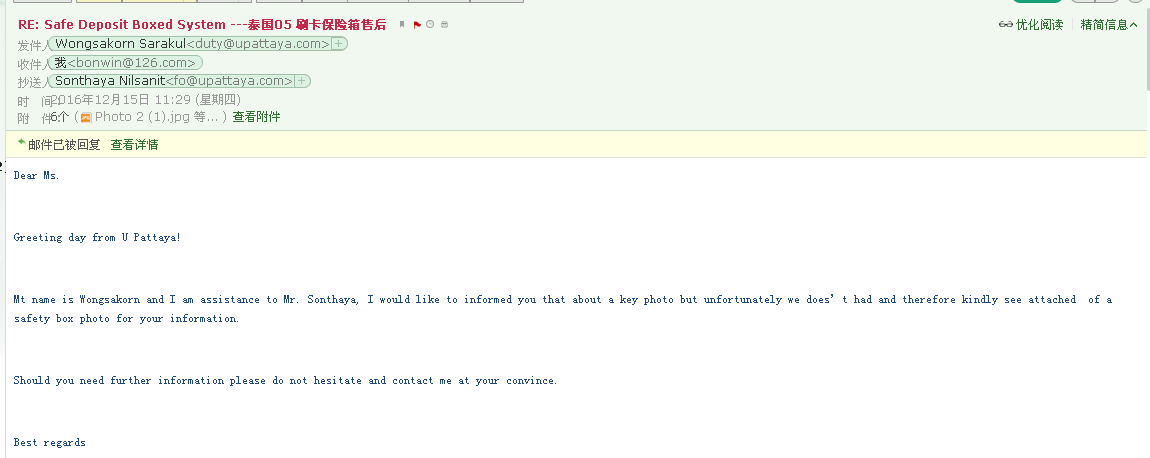This screenshot has width=1150, height=458.
Task: Click the gray bookmark tag icon beside subject
Action: click(402, 24)
